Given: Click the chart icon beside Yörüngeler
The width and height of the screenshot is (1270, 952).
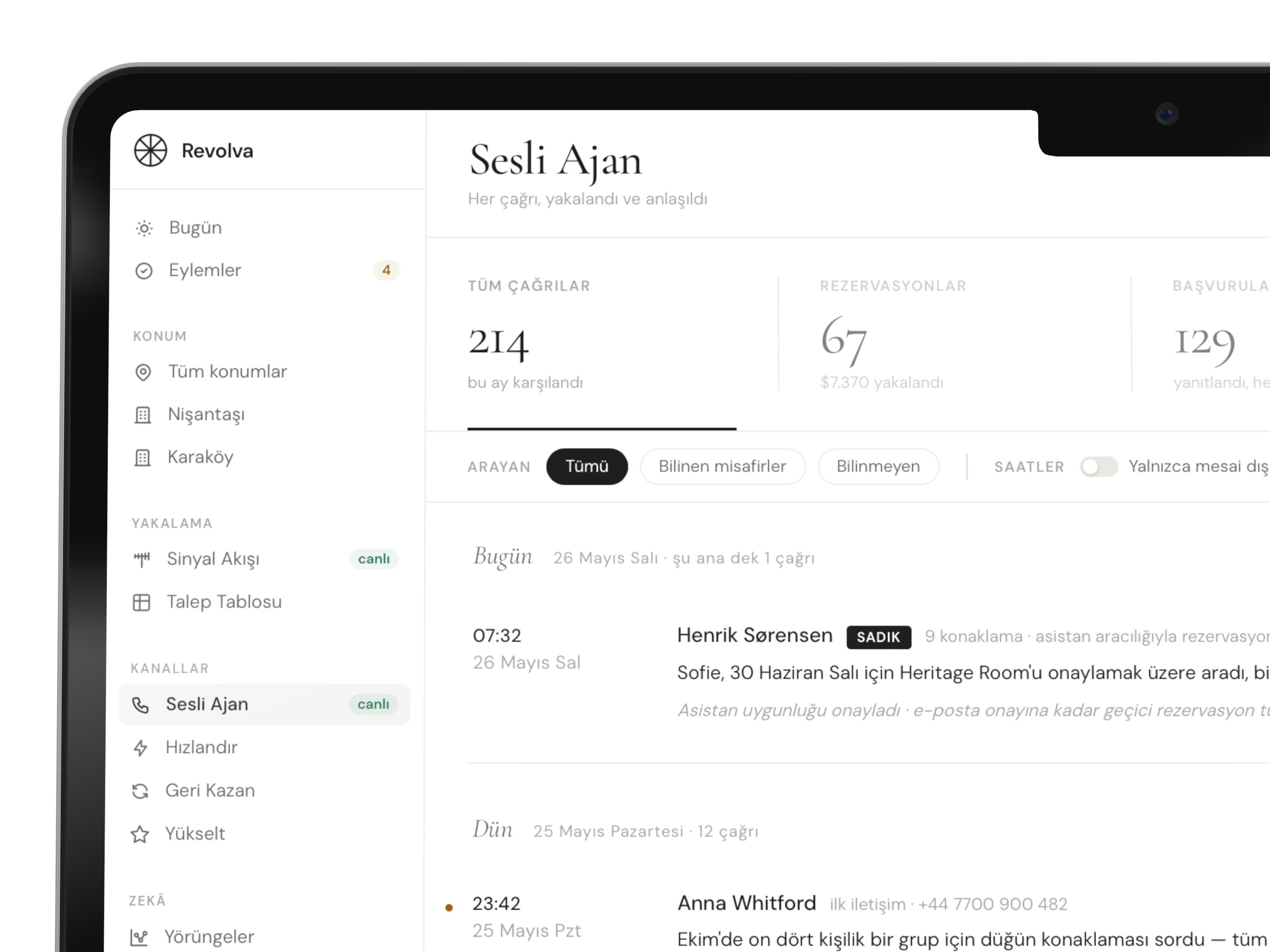Looking at the screenshot, I should [x=139, y=937].
